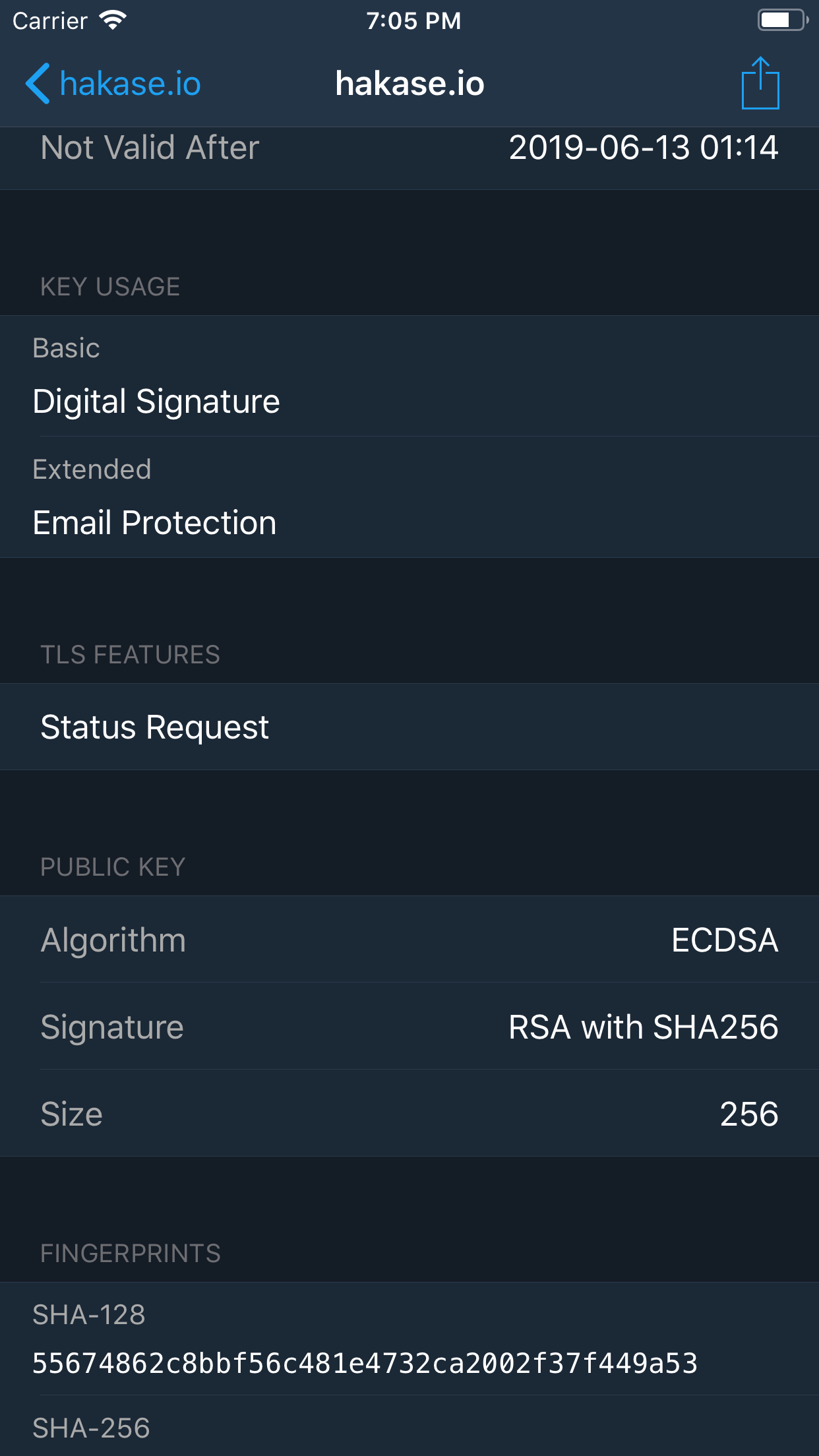
Task: Tap the clock showing 7:05 PM
Action: [x=413, y=20]
